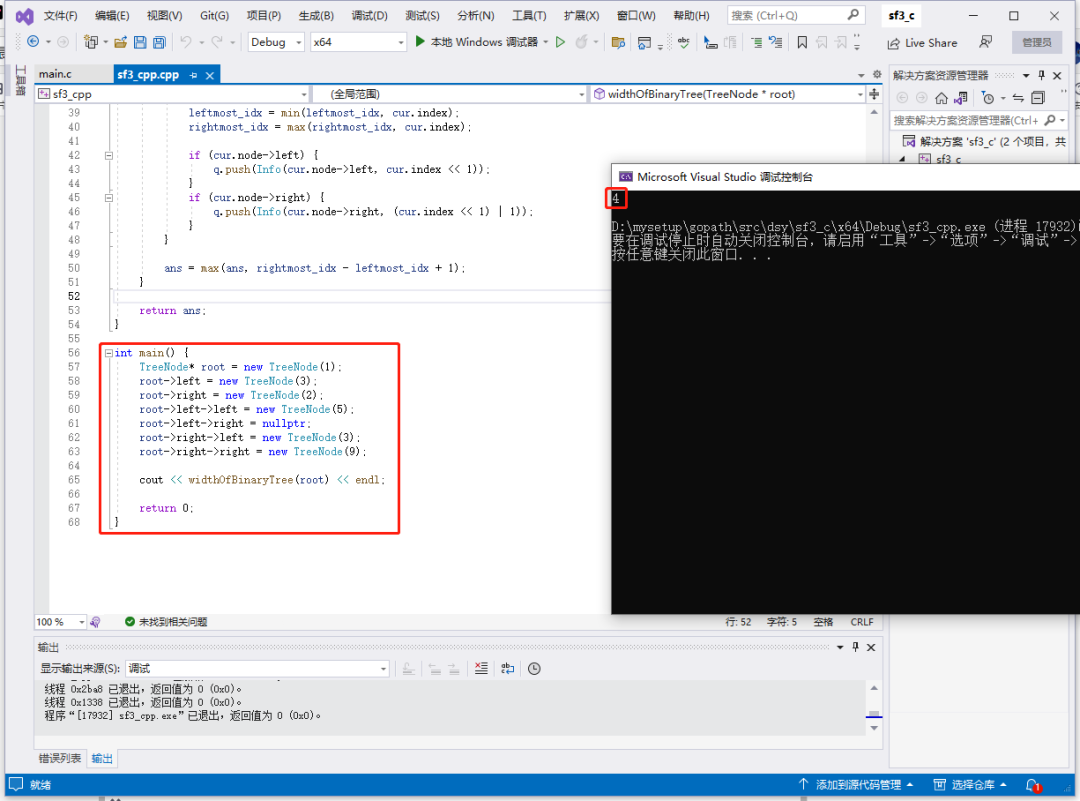The height and width of the screenshot is (801, 1080).
Task: Collapse the if cur.node->left block
Action: pos(109,156)
